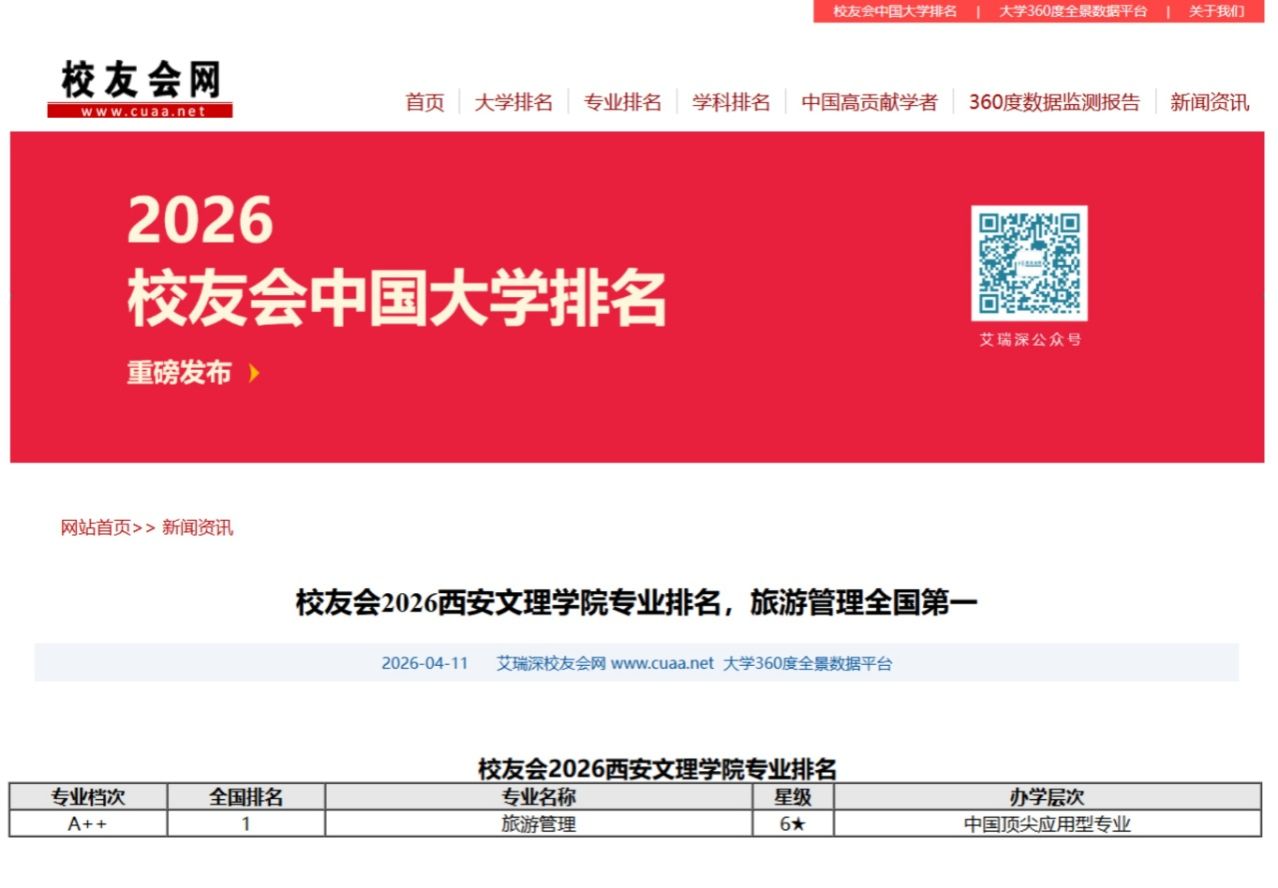This screenshot has height=888, width=1278.
Task: Click the 6★ star rating cell
Action: pos(792,825)
